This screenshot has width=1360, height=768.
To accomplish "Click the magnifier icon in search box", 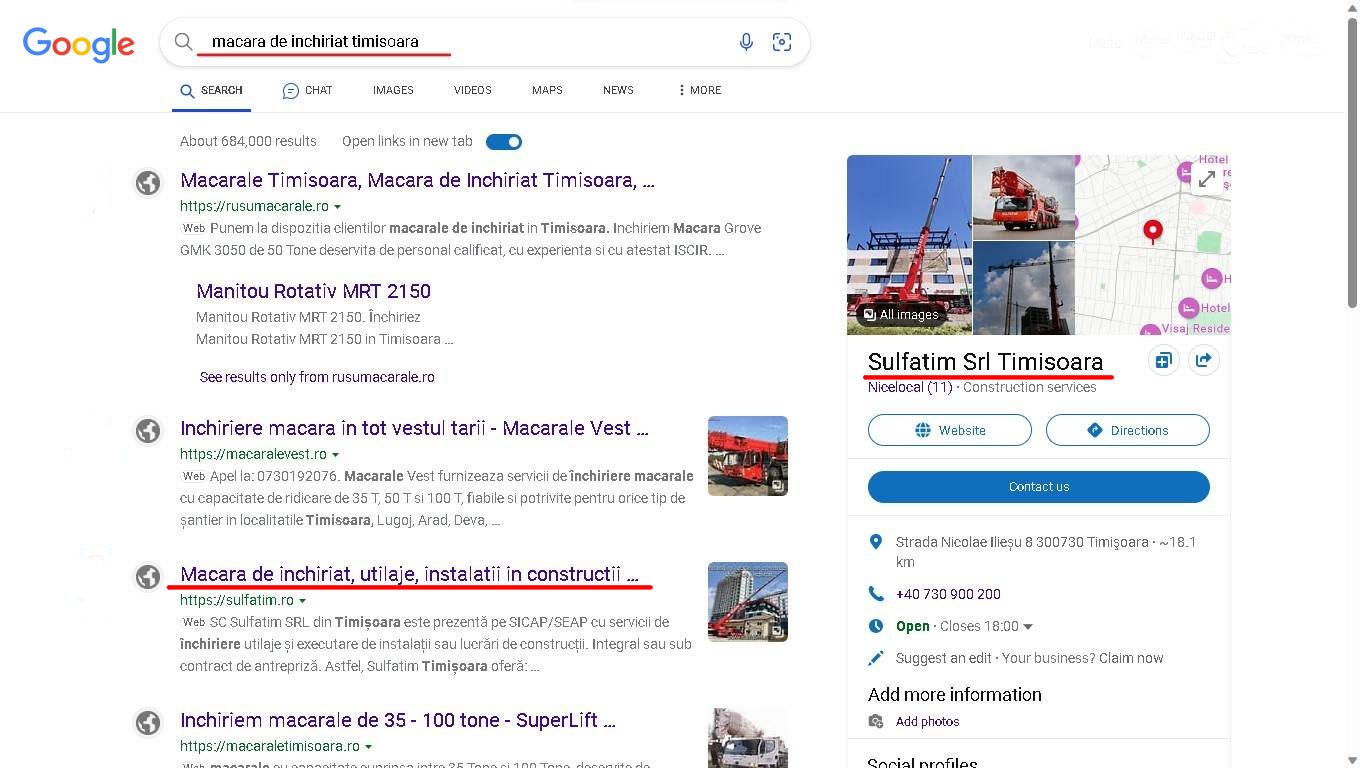I will click(x=183, y=42).
